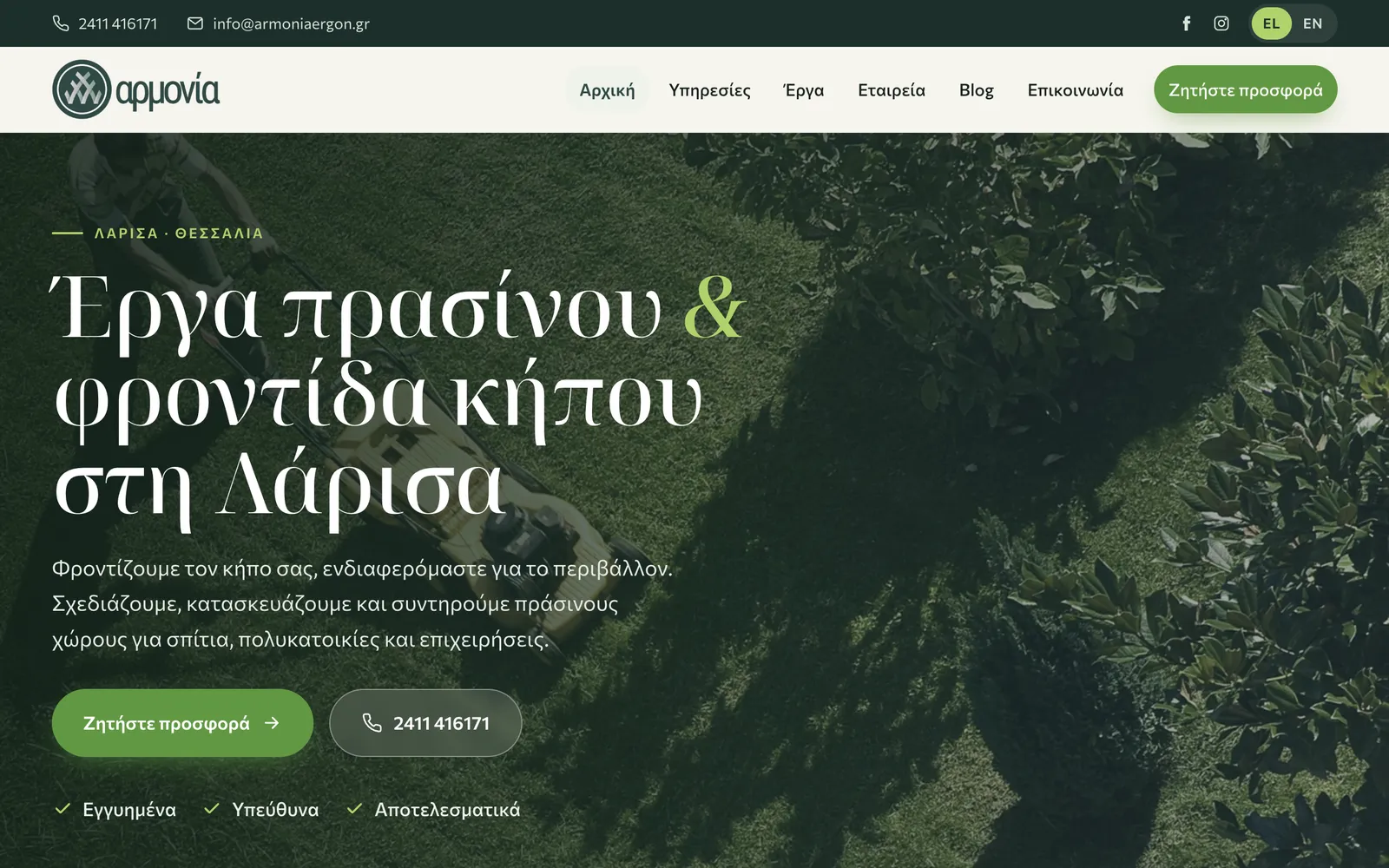Click the green ampersand in heading
This screenshot has height=868, width=1389.
coord(714,308)
